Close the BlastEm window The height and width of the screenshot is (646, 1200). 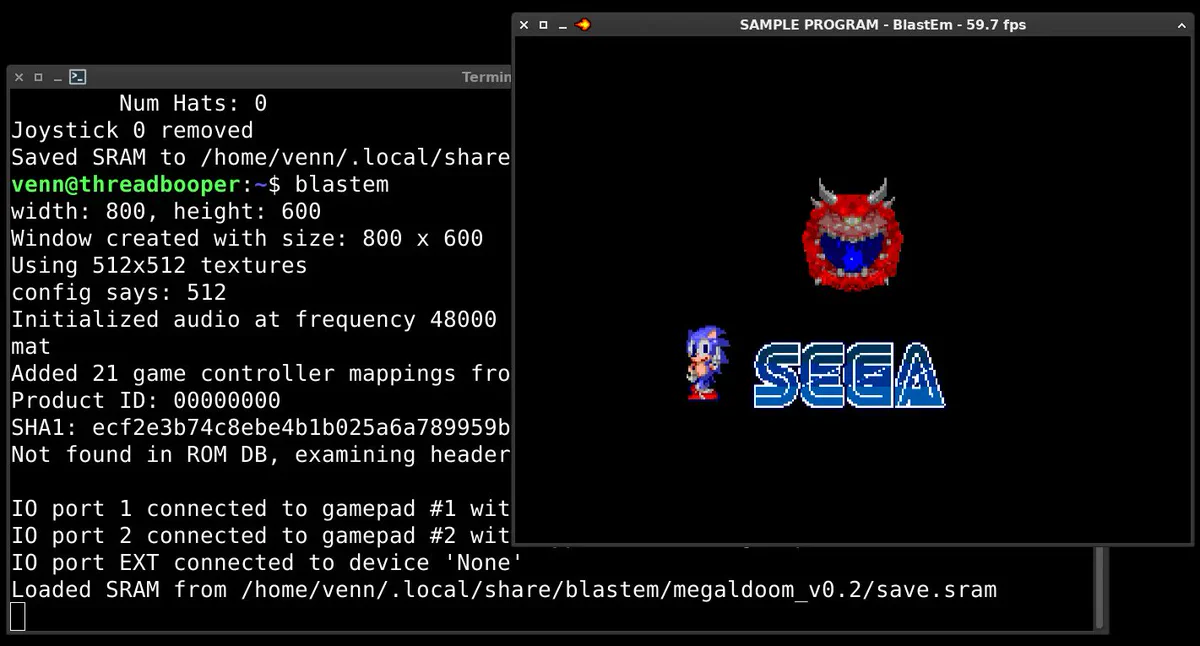(525, 25)
